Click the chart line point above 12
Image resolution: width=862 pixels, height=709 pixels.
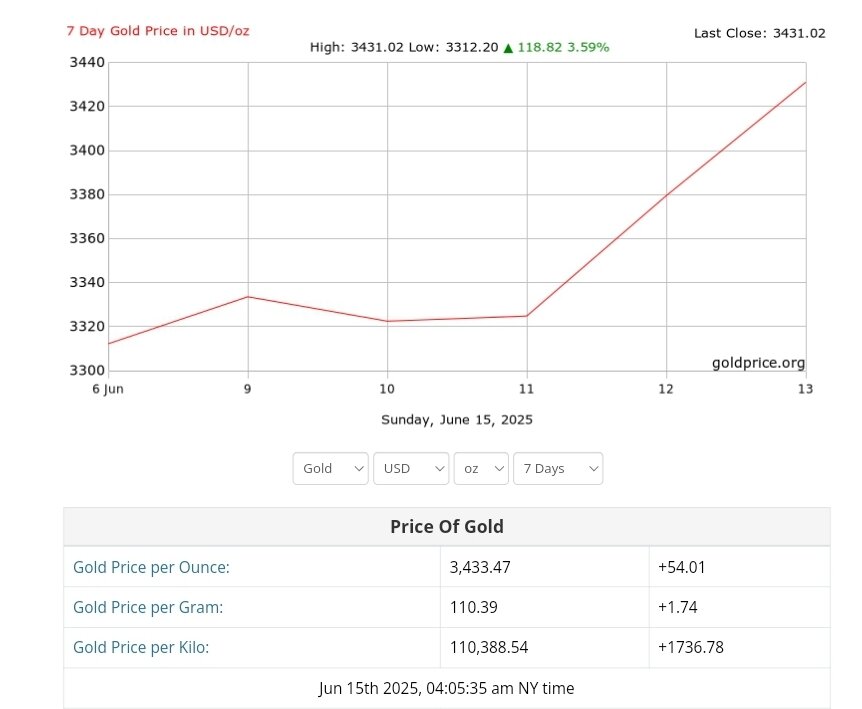(x=666, y=195)
